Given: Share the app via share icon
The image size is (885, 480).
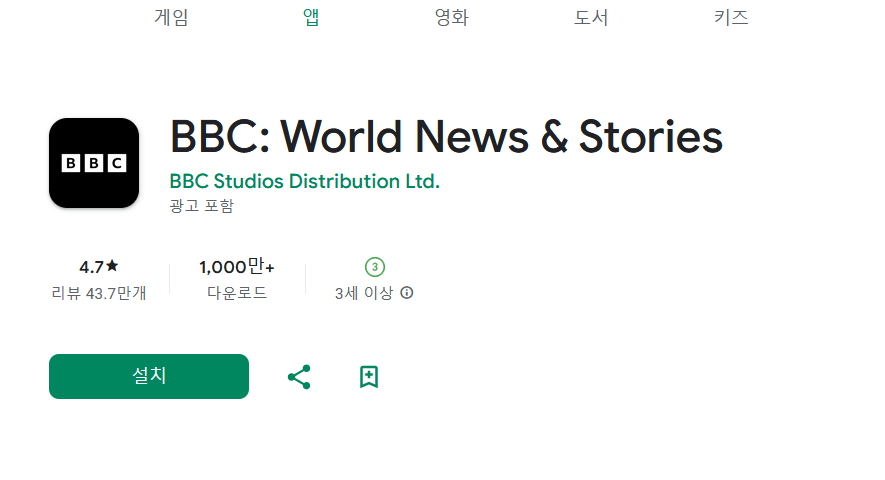Looking at the screenshot, I should point(299,377).
